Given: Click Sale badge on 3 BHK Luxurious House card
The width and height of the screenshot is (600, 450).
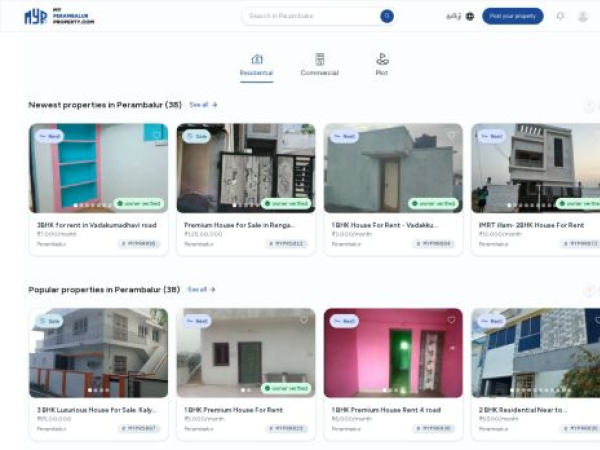Looking at the screenshot, I should pos(50,321).
